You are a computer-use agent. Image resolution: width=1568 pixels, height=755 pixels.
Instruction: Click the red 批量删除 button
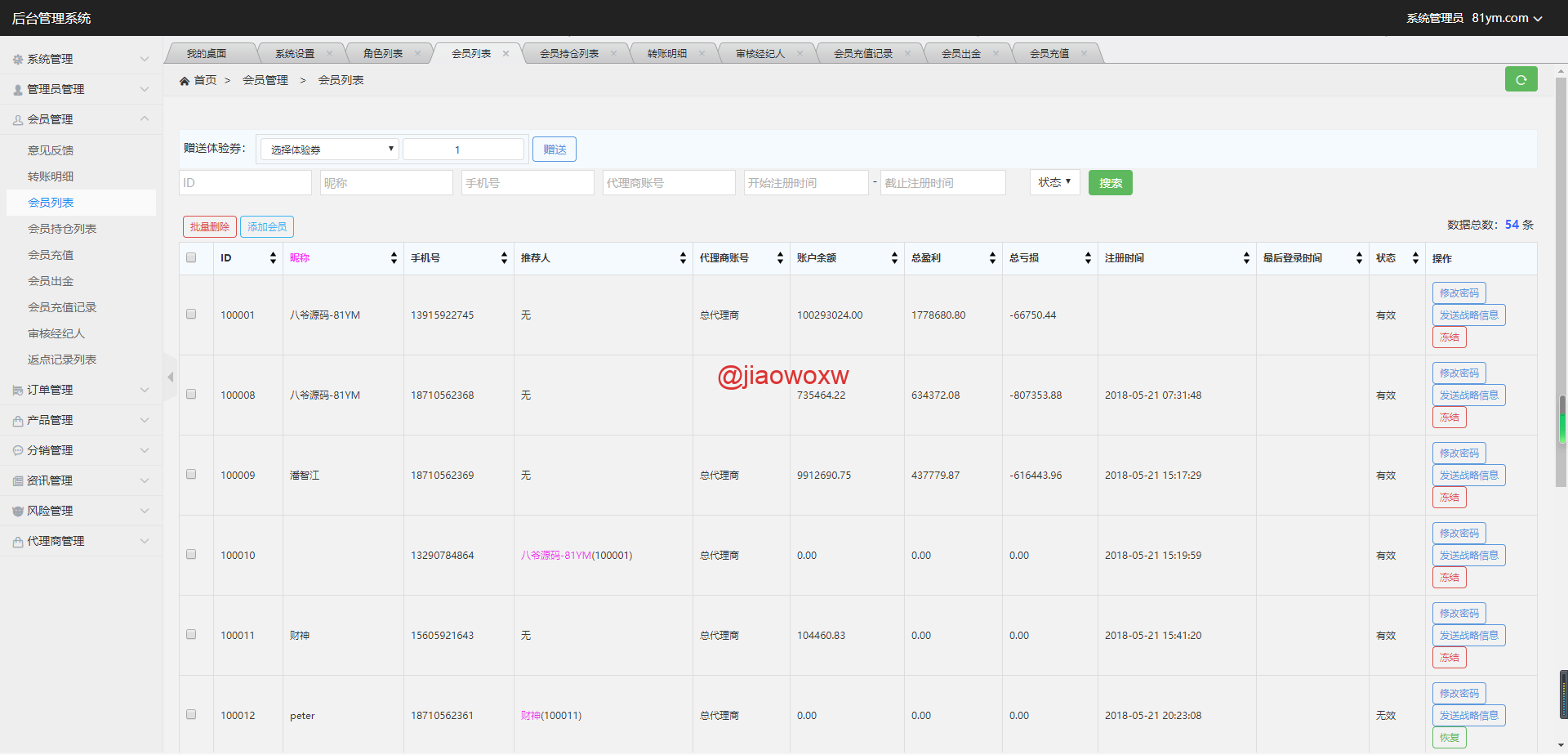[x=210, y=227]
